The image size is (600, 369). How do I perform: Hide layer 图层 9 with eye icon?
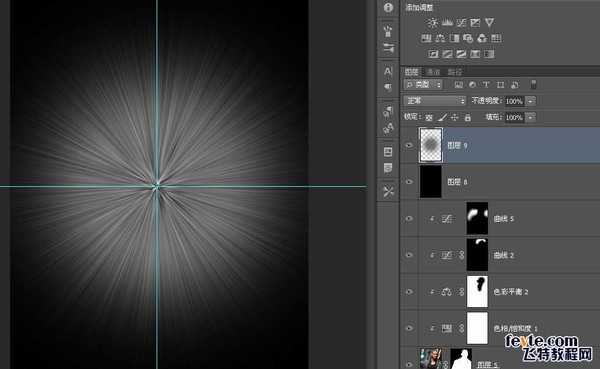pos(409,145)
